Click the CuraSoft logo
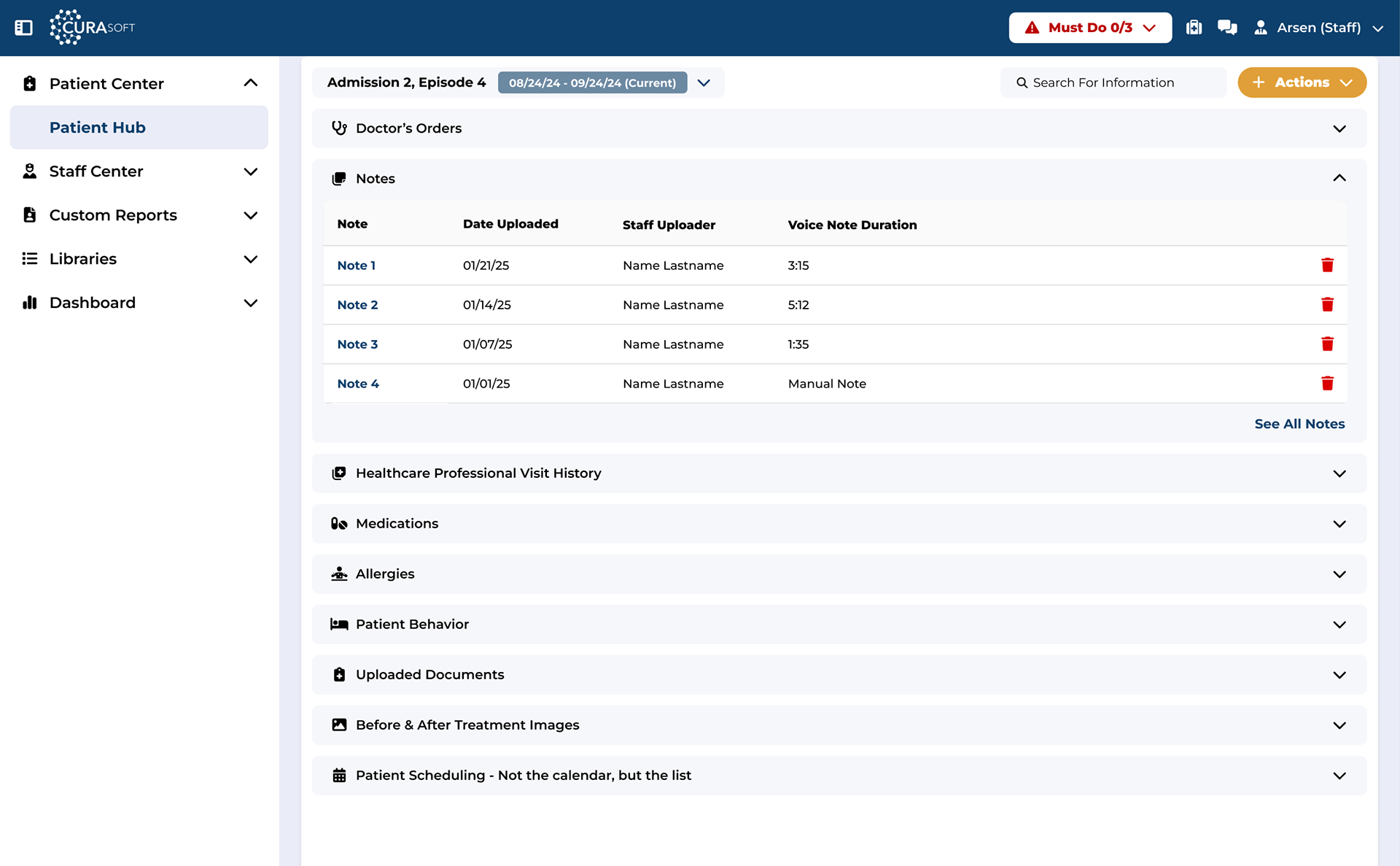Screen dimensions: 1400x866 click(x=93, y=28)
